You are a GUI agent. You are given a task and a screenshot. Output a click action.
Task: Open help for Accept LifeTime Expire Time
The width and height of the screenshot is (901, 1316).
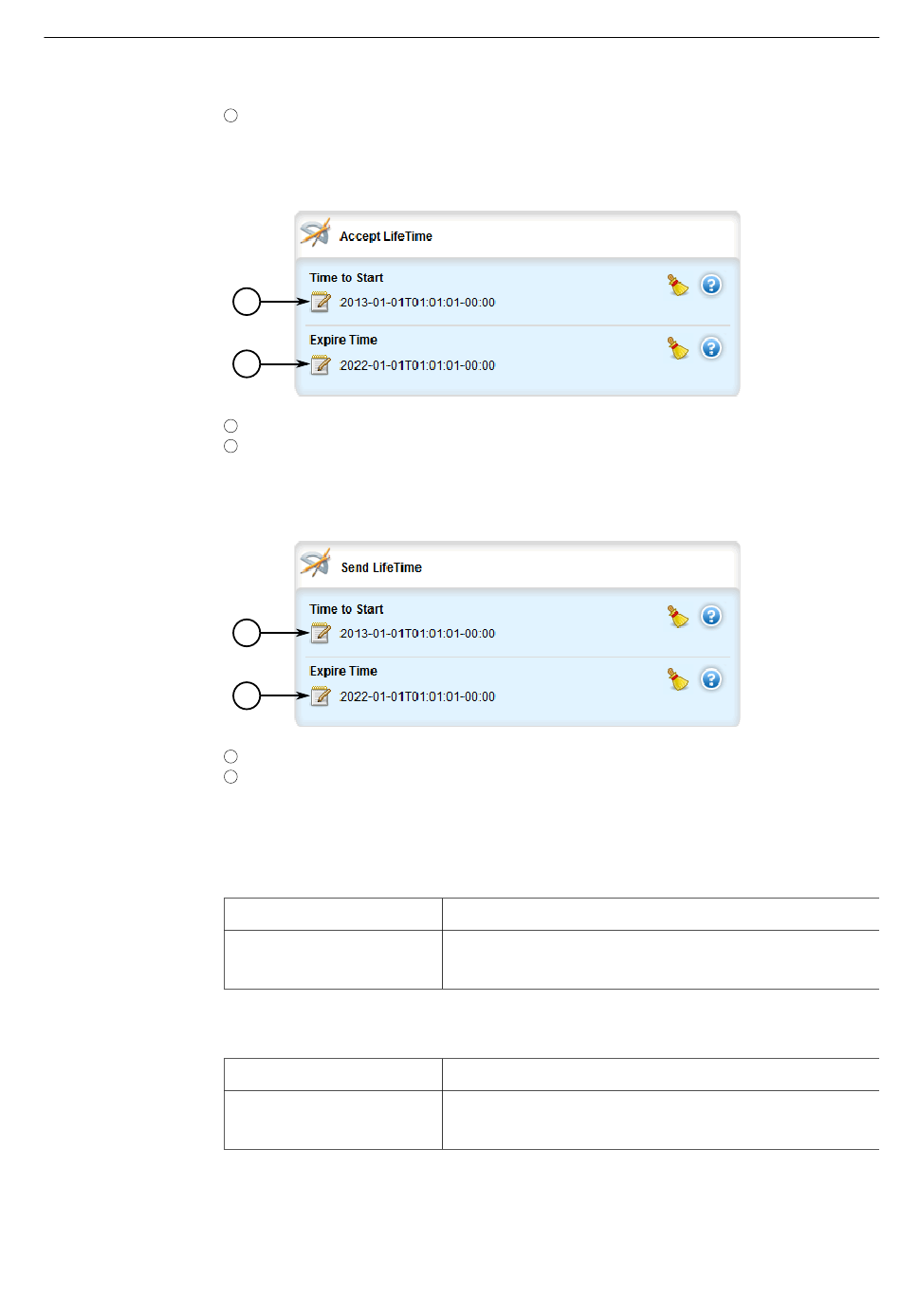pos(711,348)
